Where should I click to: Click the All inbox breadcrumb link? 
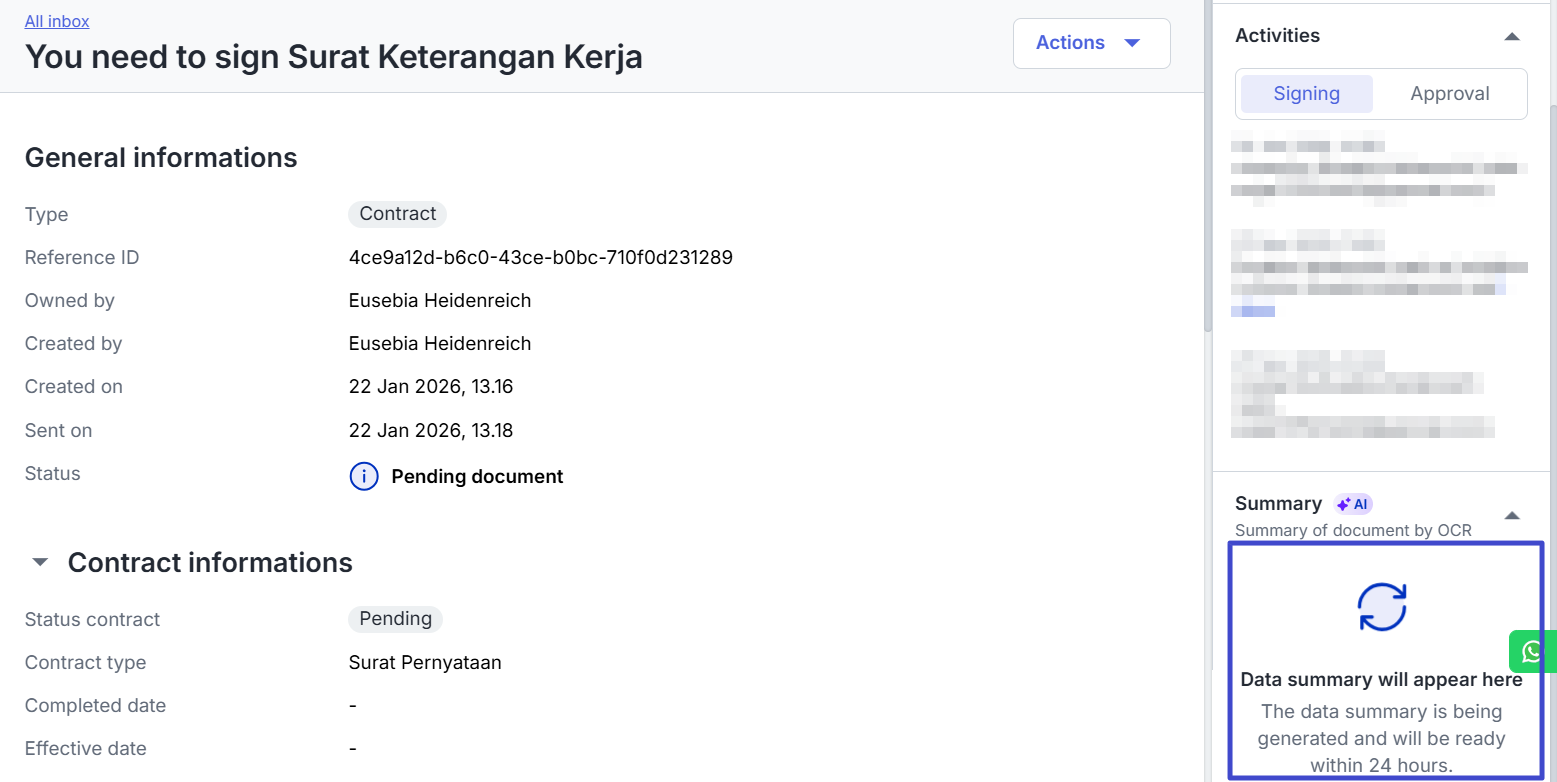click(x=57, y=21)
